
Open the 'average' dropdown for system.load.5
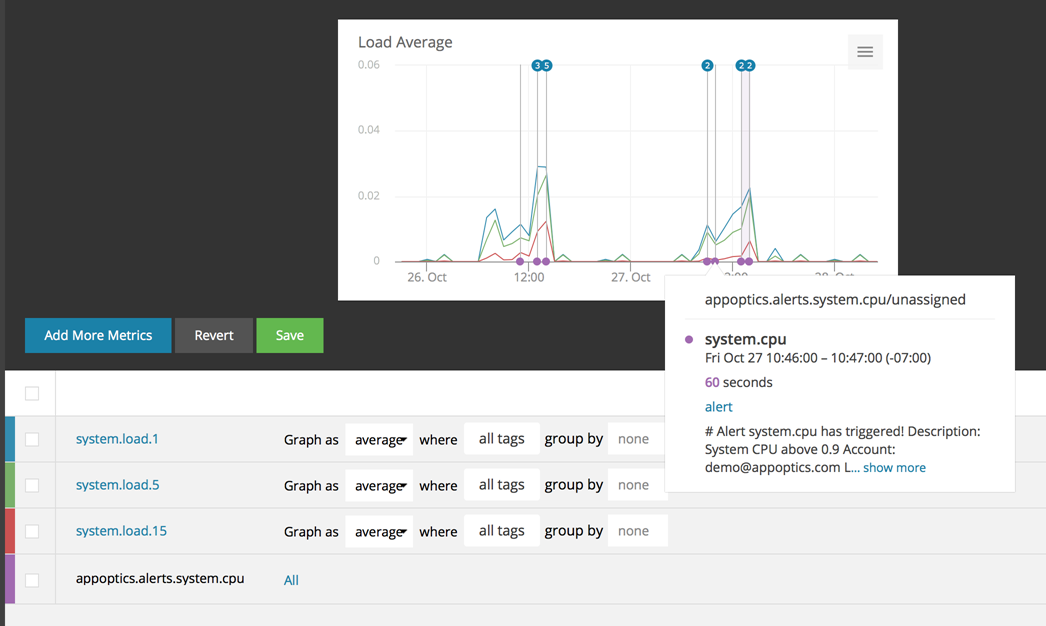pos(379,486)
